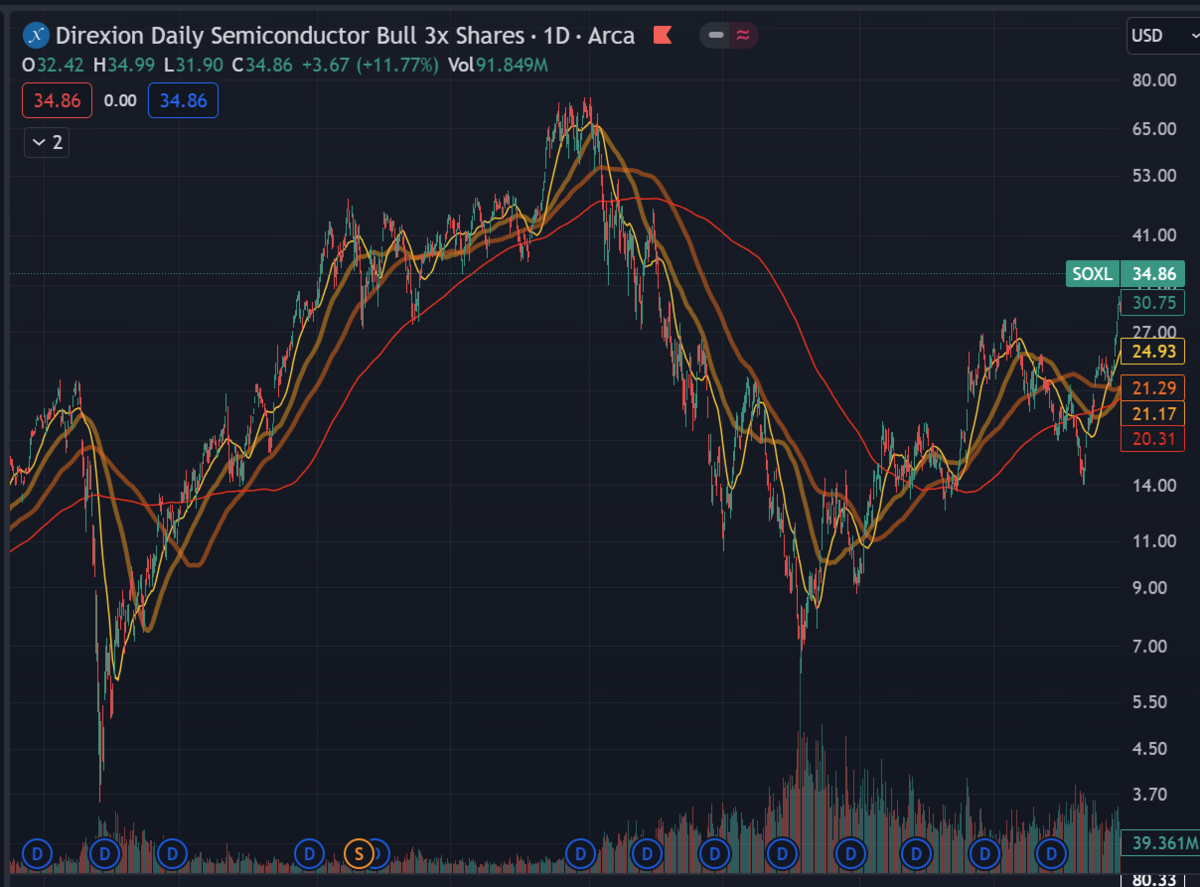Click the grey dash status pill icon
The width and height of the screenshot is (1200, 887).
(715, 36)
